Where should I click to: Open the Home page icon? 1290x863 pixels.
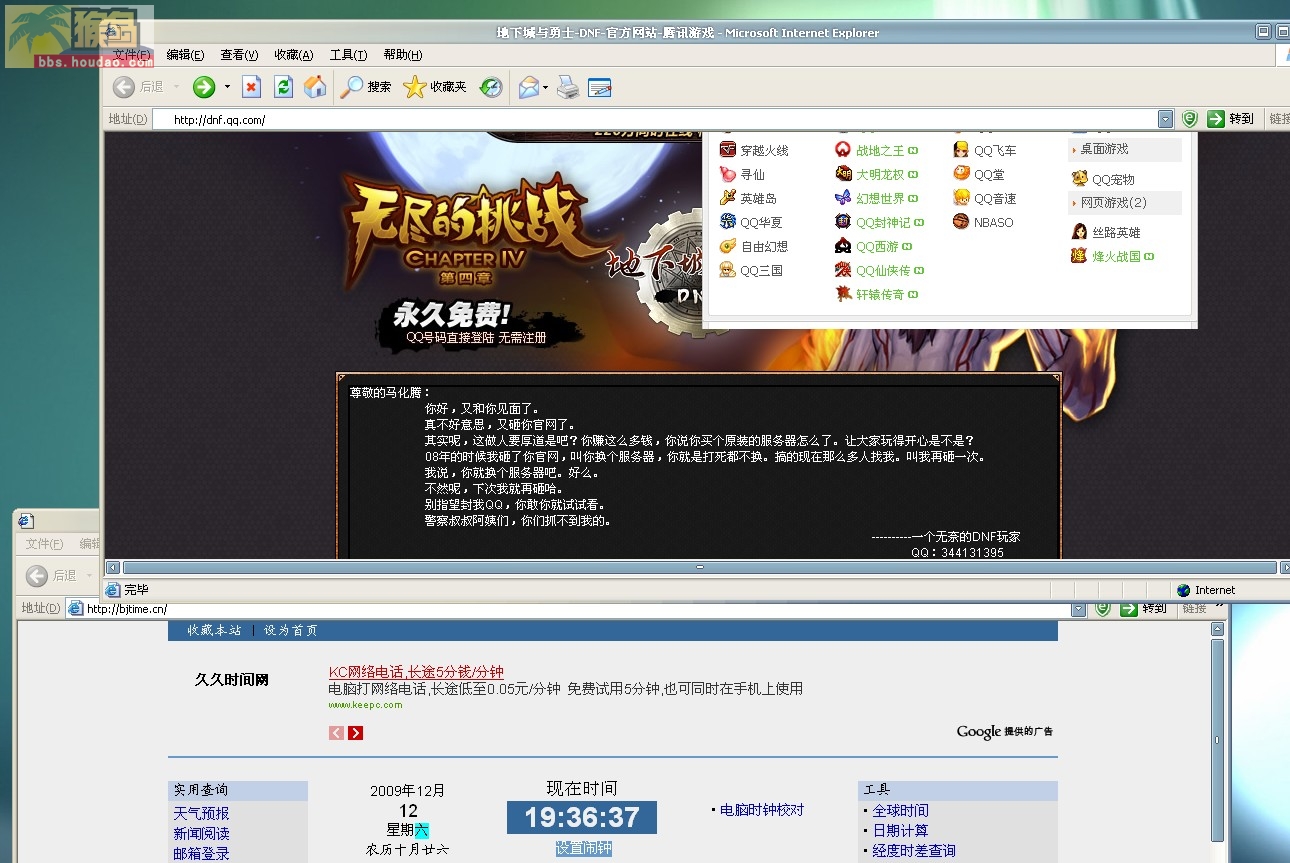[315, 87]
